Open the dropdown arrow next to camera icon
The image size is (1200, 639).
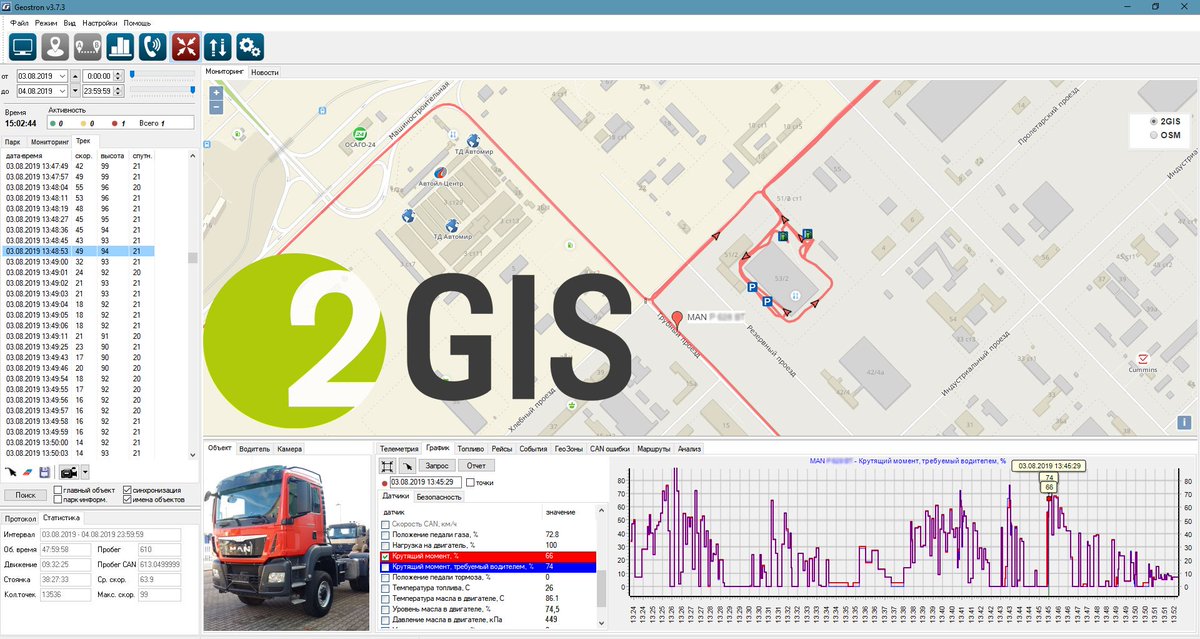(x=85, y=472)
